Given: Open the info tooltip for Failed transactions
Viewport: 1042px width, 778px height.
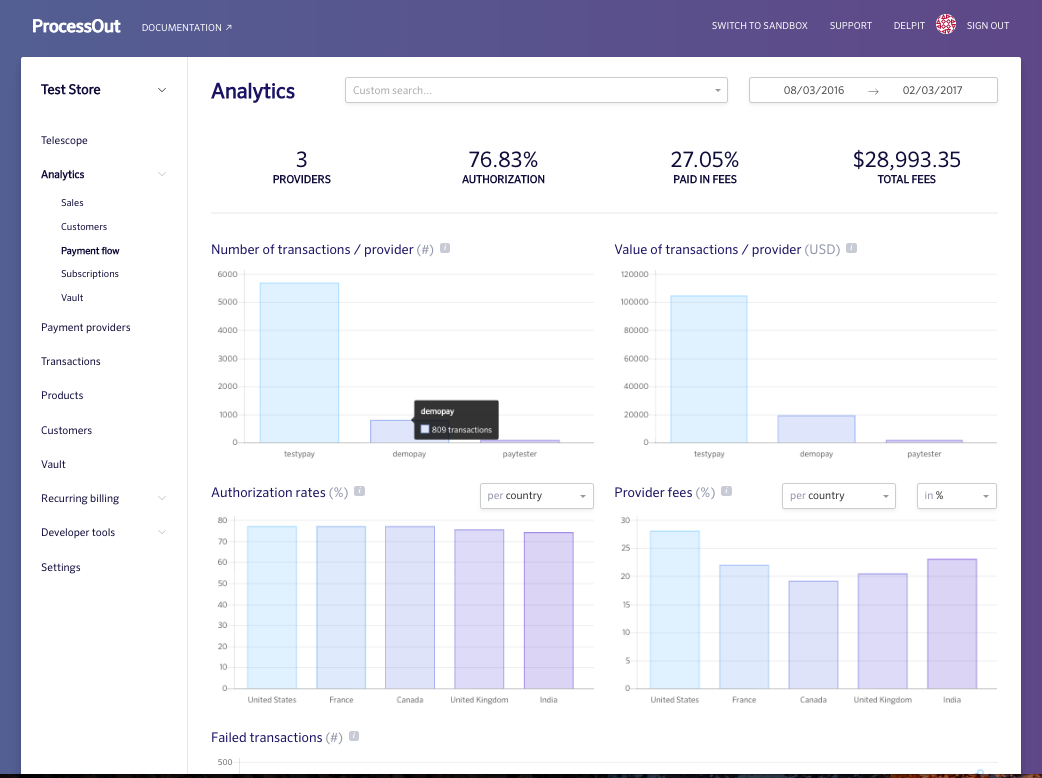Looking at the screenshot, I should tap(354, 736).
